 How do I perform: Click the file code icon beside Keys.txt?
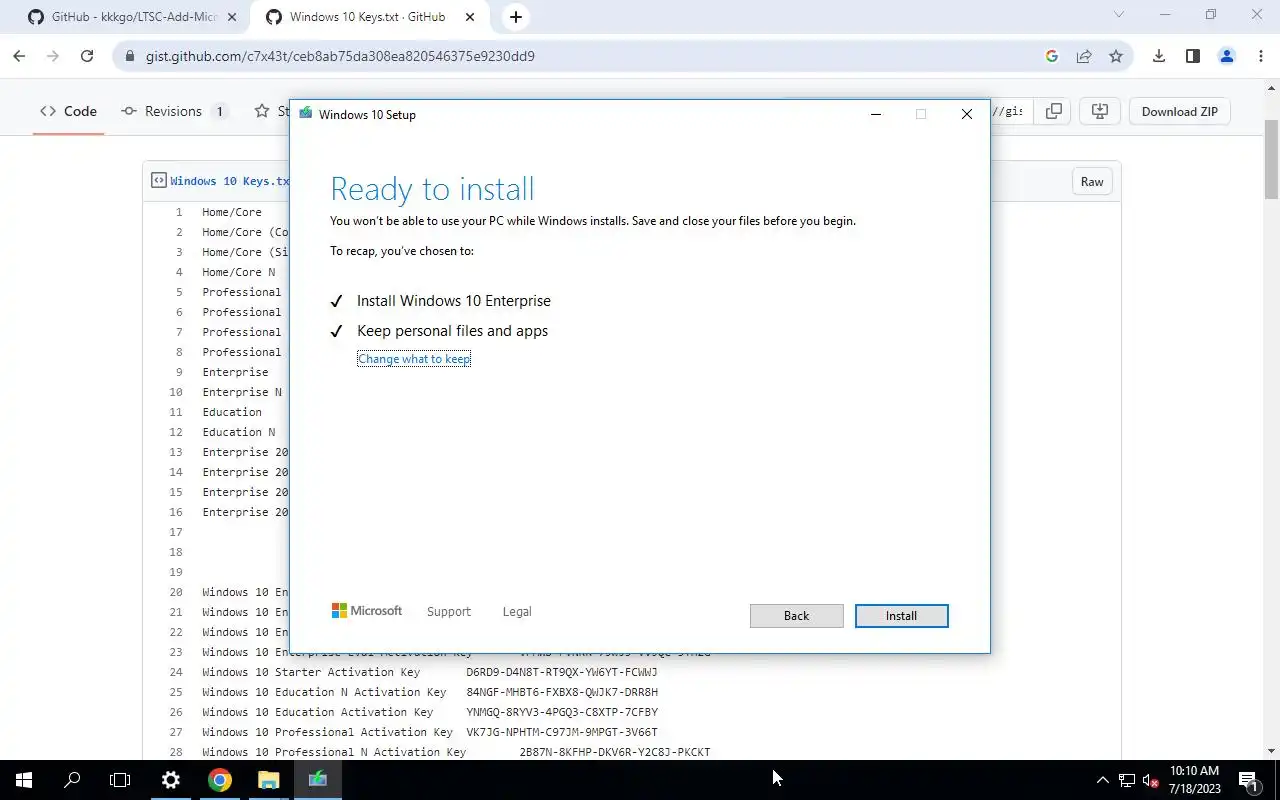click(158, 181)
